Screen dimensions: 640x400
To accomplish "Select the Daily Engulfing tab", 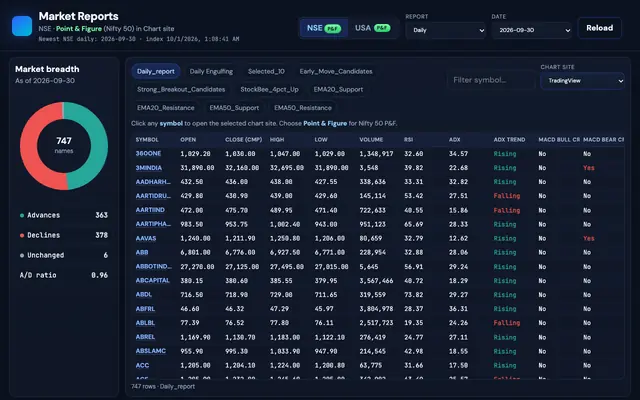I will point(211,71).
